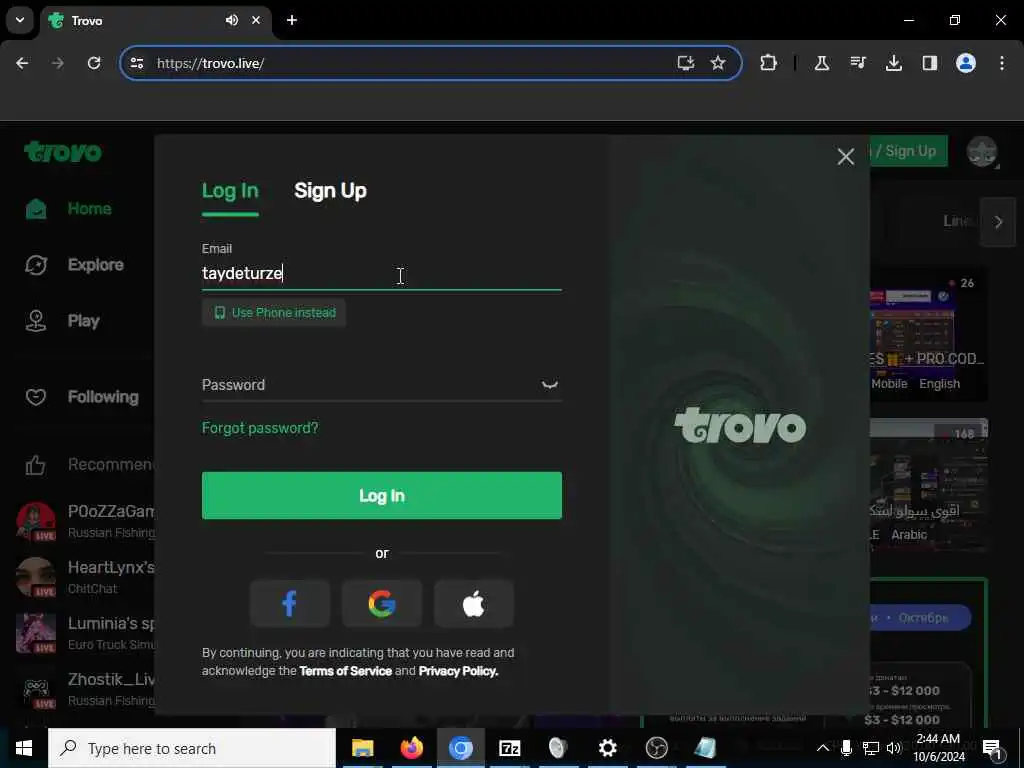Open a new browser tab
1024x768 pixels.
click(x=292, y=20)
